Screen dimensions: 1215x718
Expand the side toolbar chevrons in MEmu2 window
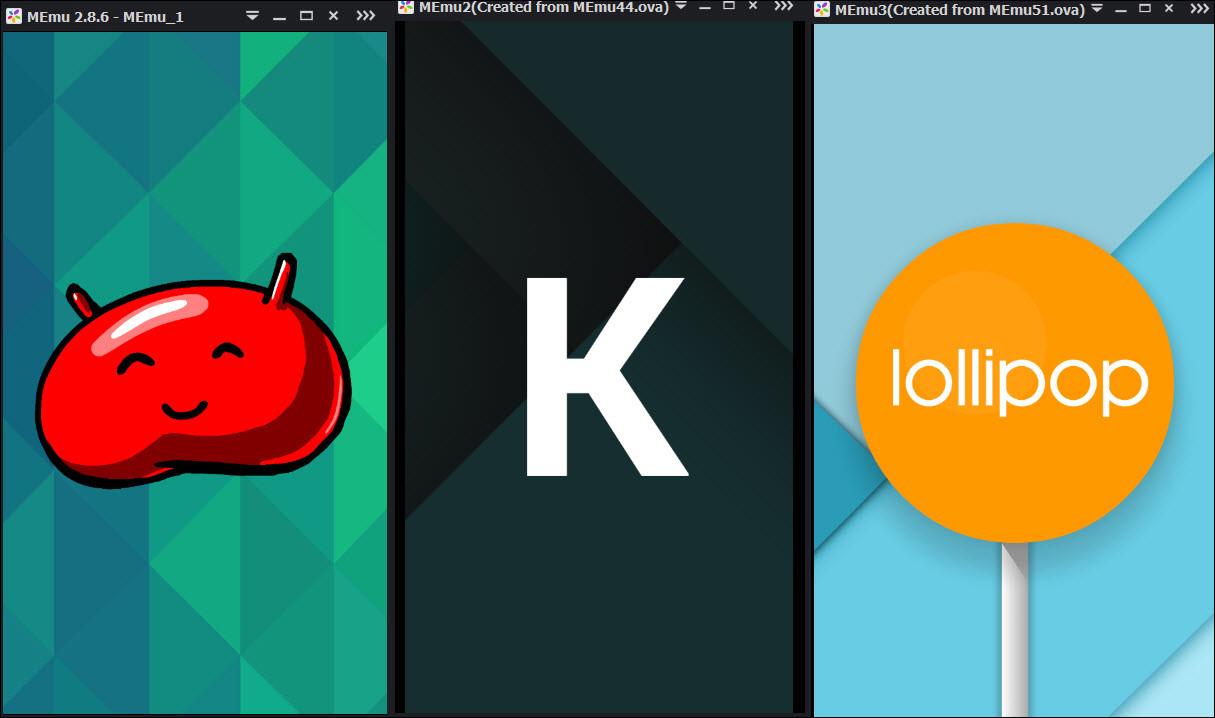784,6
